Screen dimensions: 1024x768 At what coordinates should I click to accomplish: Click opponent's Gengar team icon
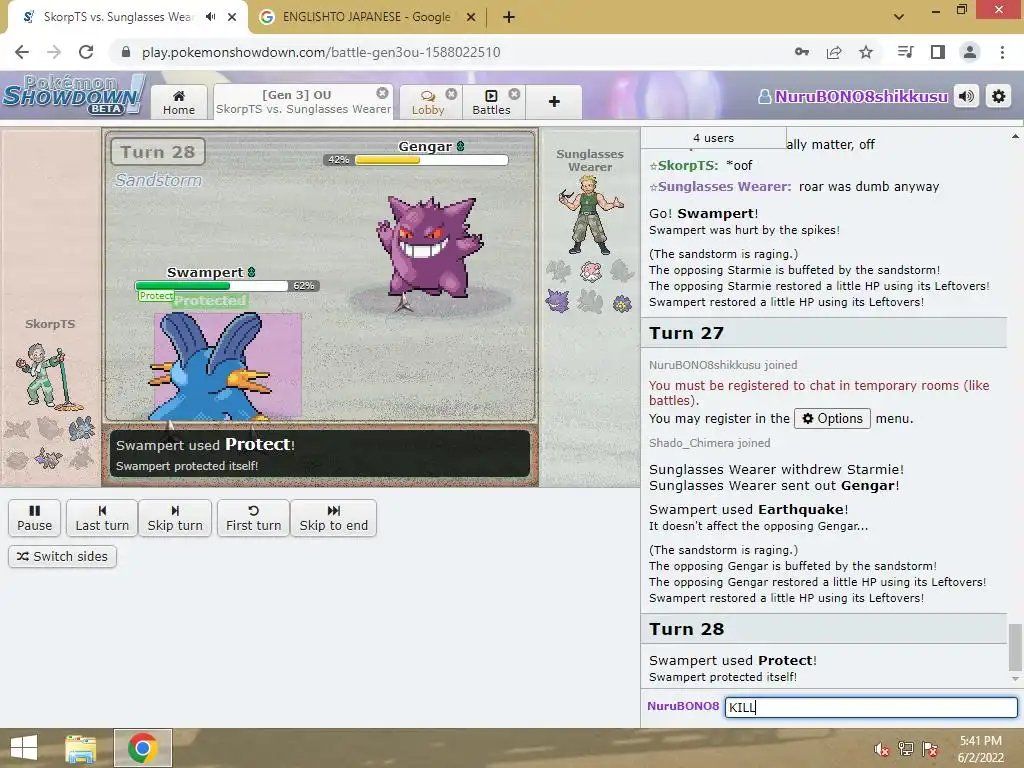click(x=558, y=301)
